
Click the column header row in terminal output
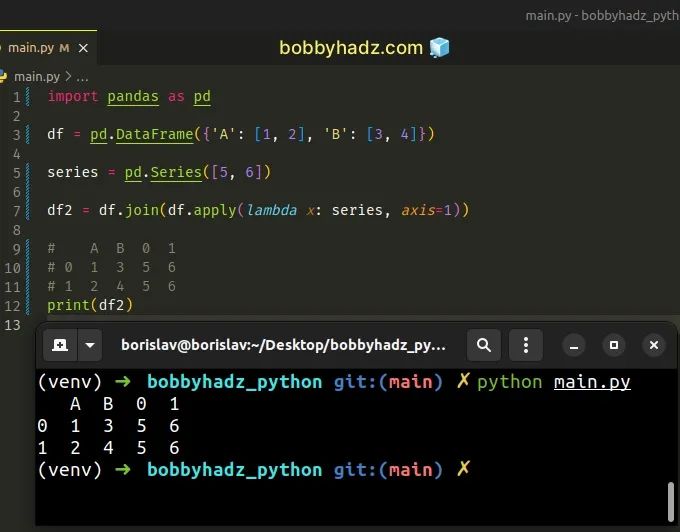click(124, 404)
